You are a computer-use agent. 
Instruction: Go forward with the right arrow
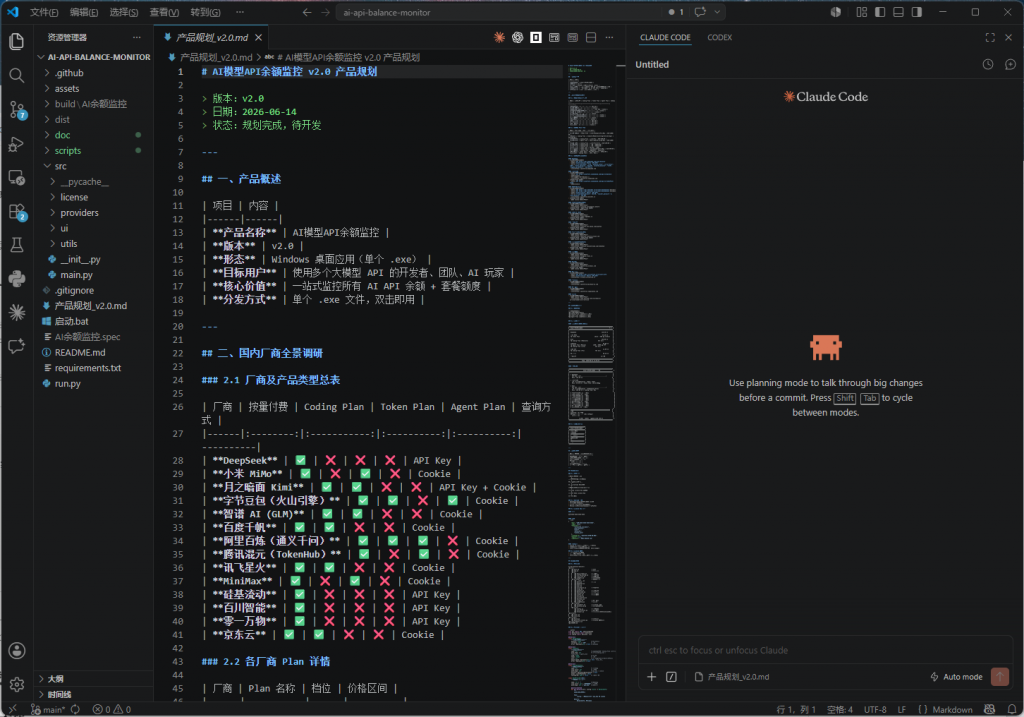coord(325,12)
